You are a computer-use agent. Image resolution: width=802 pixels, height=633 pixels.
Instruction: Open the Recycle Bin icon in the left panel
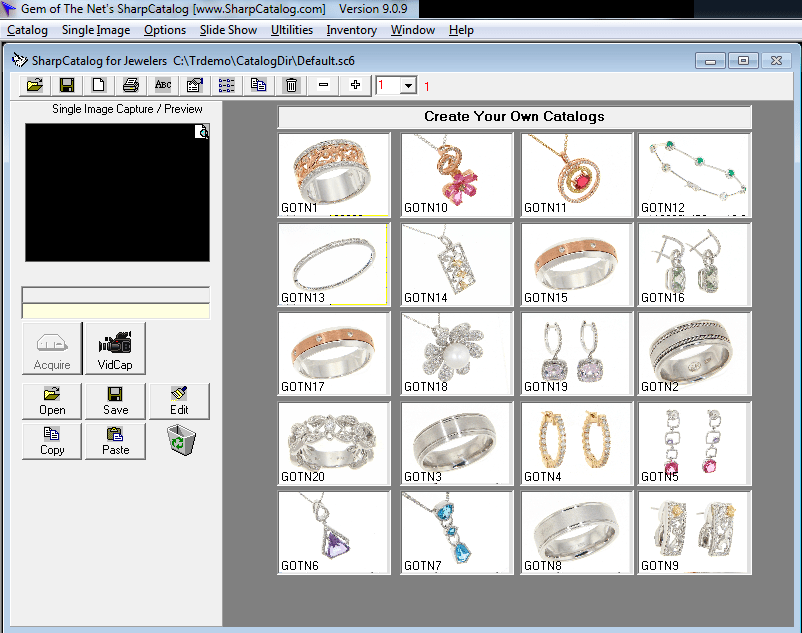click(x=181, y=440)
